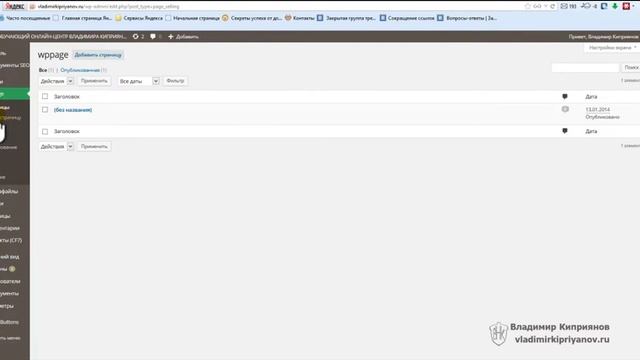Open the Действия bulk dropdown below the table

56,147
